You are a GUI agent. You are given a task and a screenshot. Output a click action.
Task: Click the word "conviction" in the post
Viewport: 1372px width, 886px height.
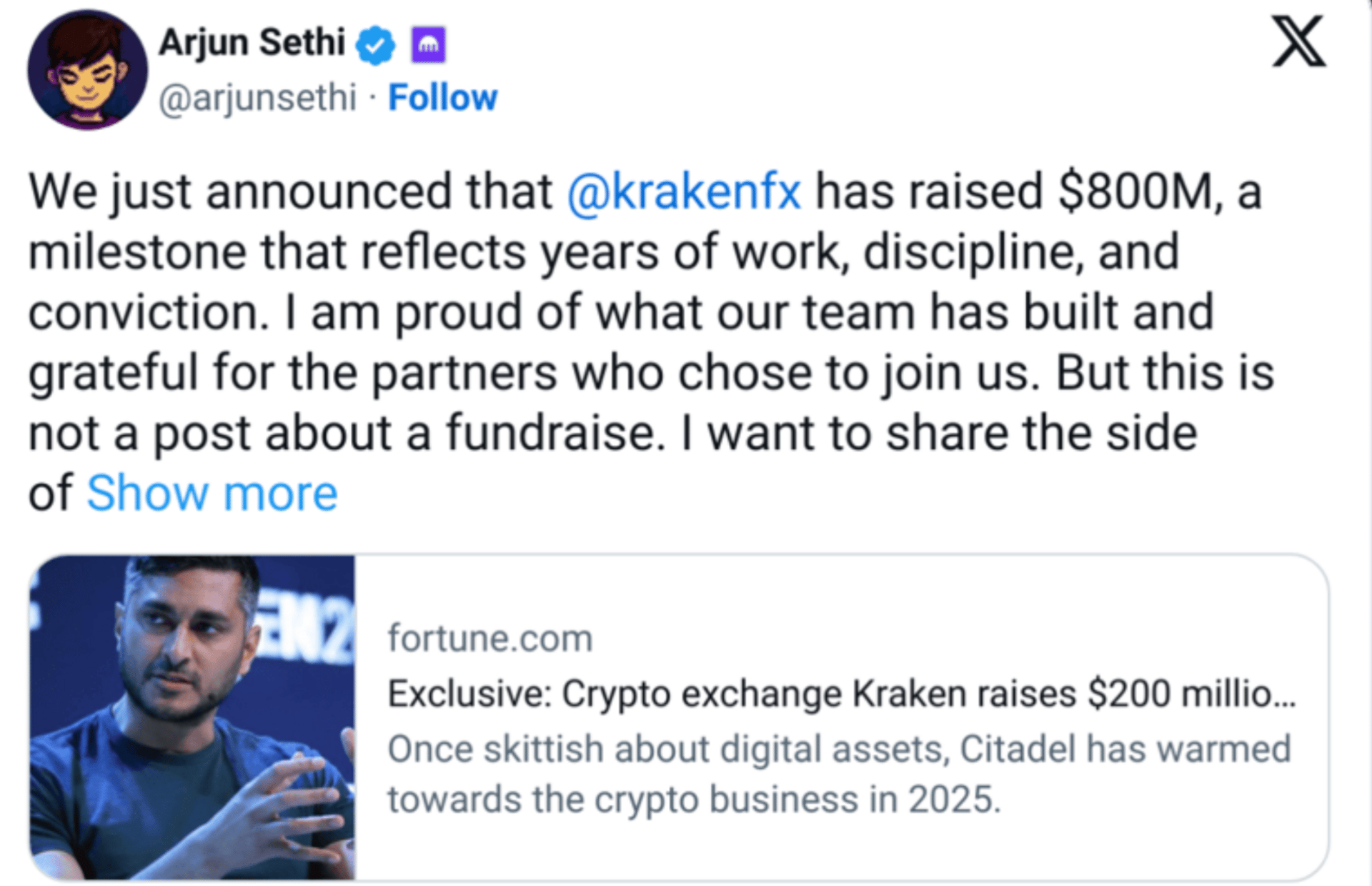click(143, 313)
